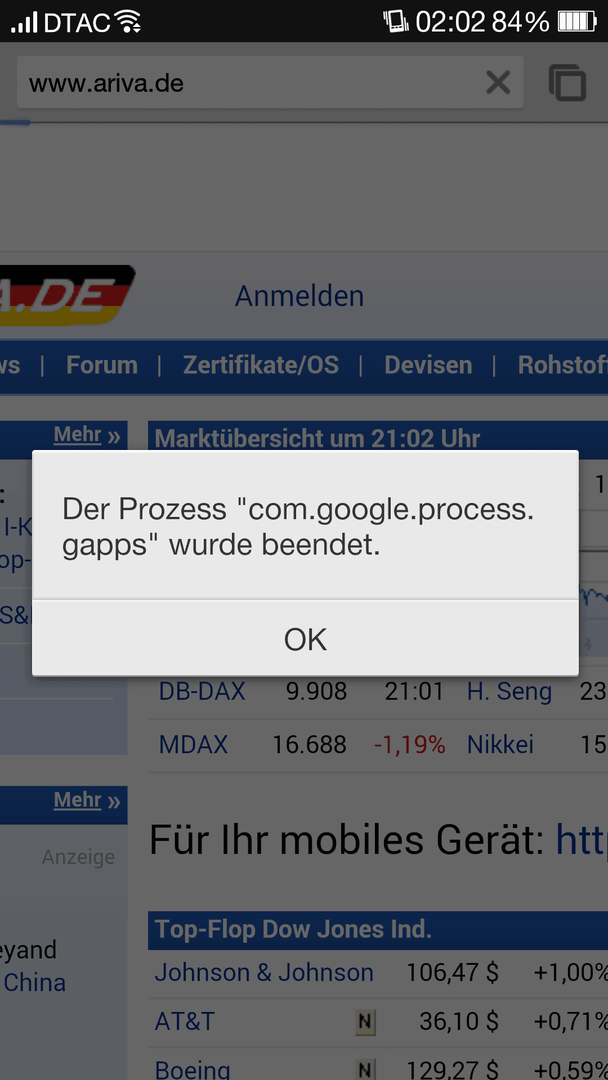The width and height of the screenshot is (608, 1080).
Task: Tap the battery icon in status bar
Action: coord(576,22)
